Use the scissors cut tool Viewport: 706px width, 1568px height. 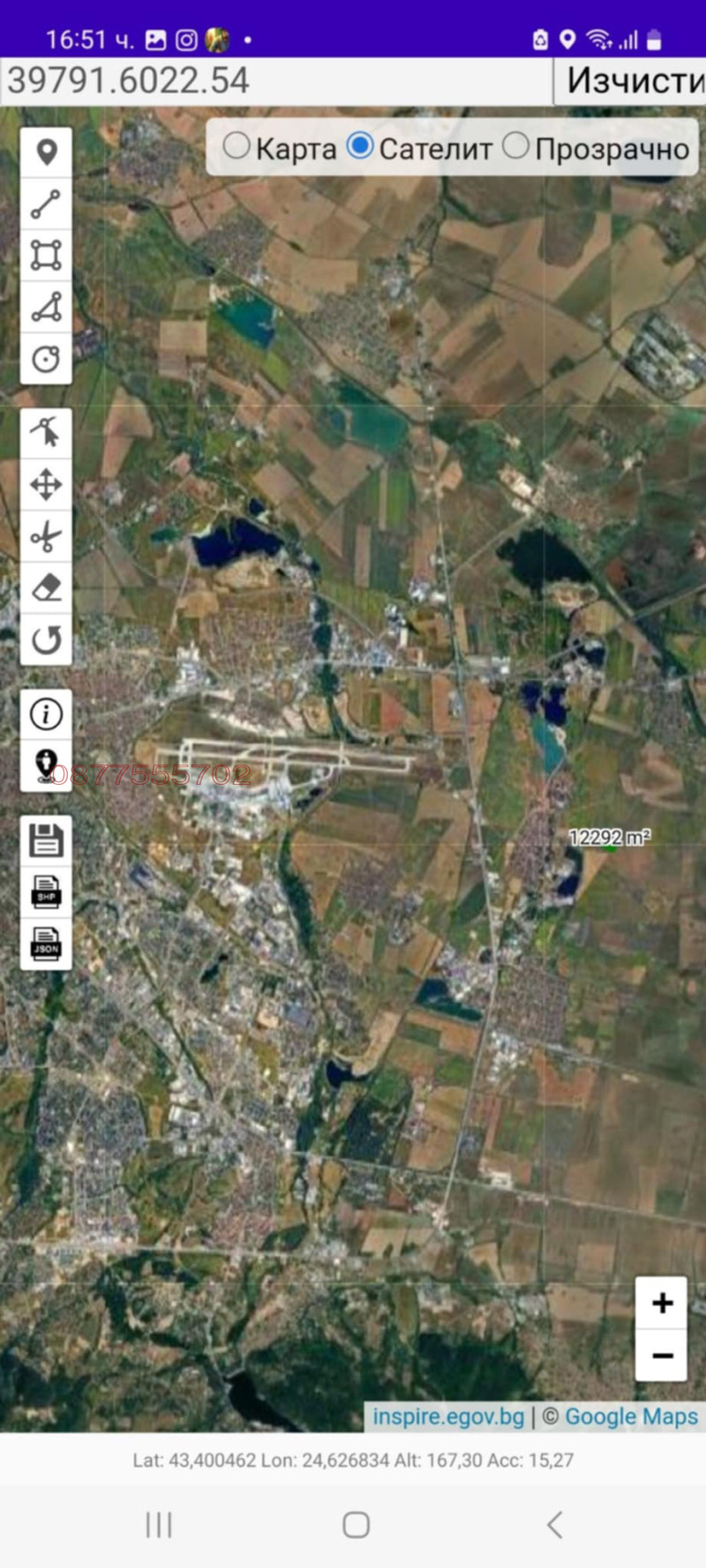click(x=46, y=537)
